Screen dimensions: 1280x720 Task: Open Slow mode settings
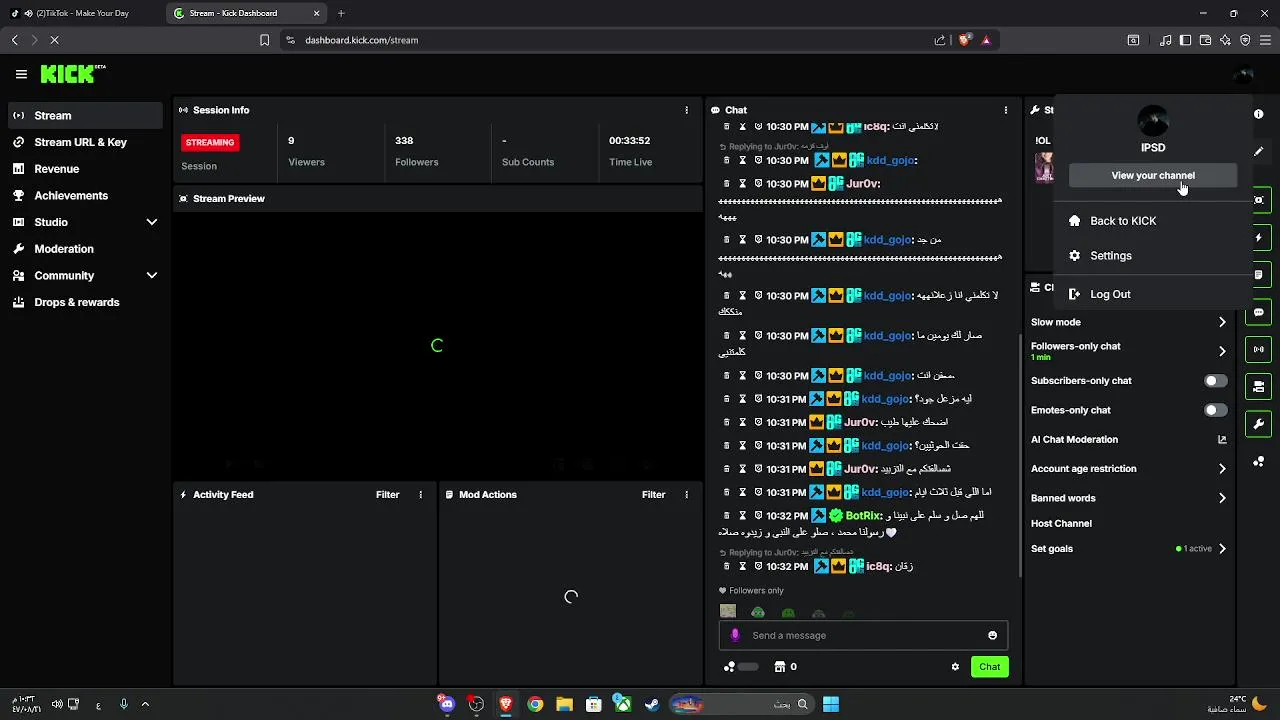click(1128, 322)
